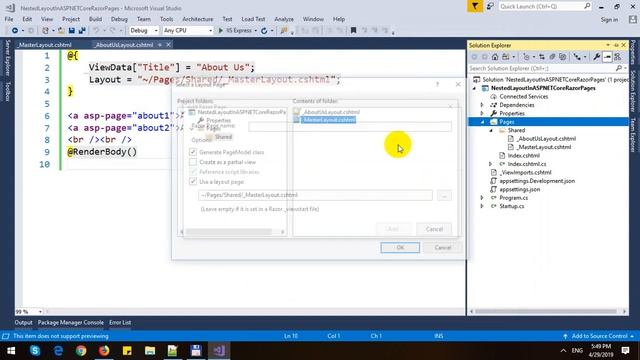Screen dimensions: 640x360
Task: Toggle the bookmark icon in the toolbar
Action: click(353, 31)
